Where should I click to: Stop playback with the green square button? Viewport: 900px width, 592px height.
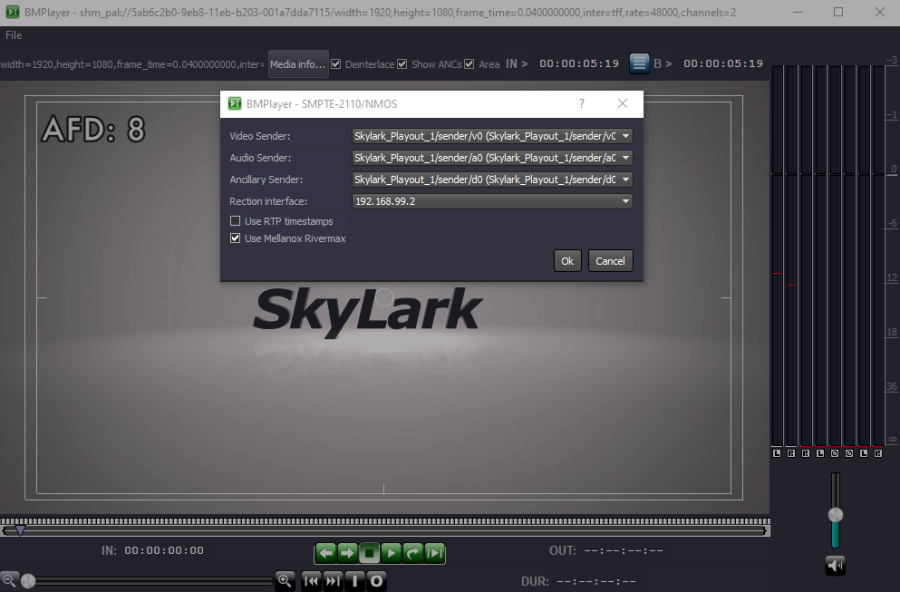(369, 553)
